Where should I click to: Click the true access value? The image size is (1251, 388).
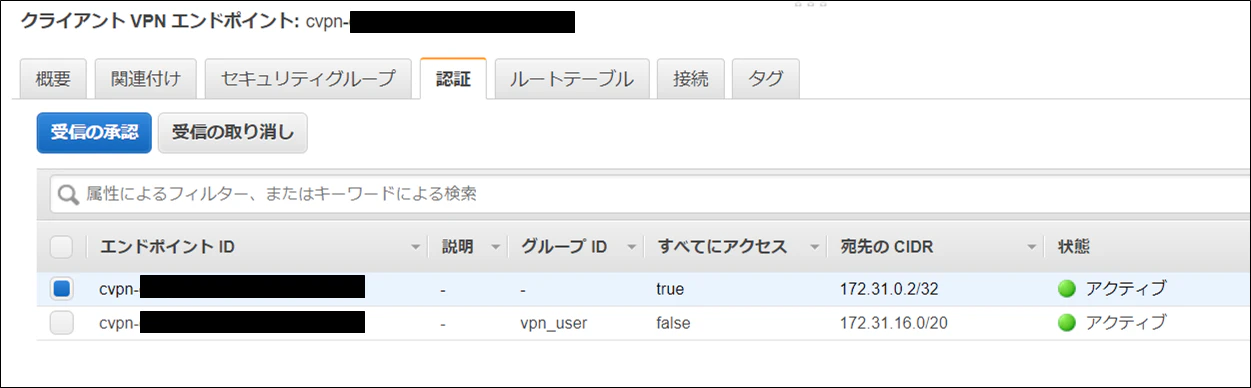(x=670, y=289)
